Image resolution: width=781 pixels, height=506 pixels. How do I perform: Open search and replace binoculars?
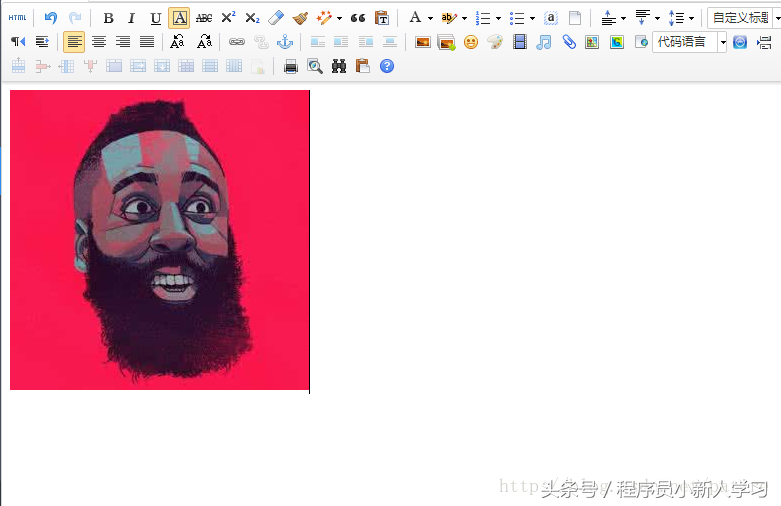click(x=339, y=66)
